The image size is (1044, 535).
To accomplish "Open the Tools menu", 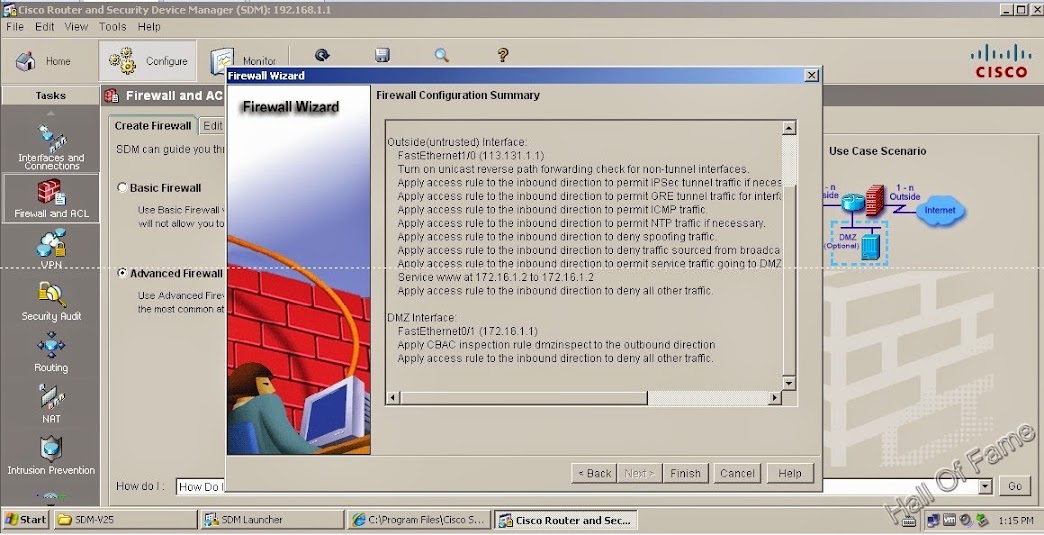I will click(113, 27).
